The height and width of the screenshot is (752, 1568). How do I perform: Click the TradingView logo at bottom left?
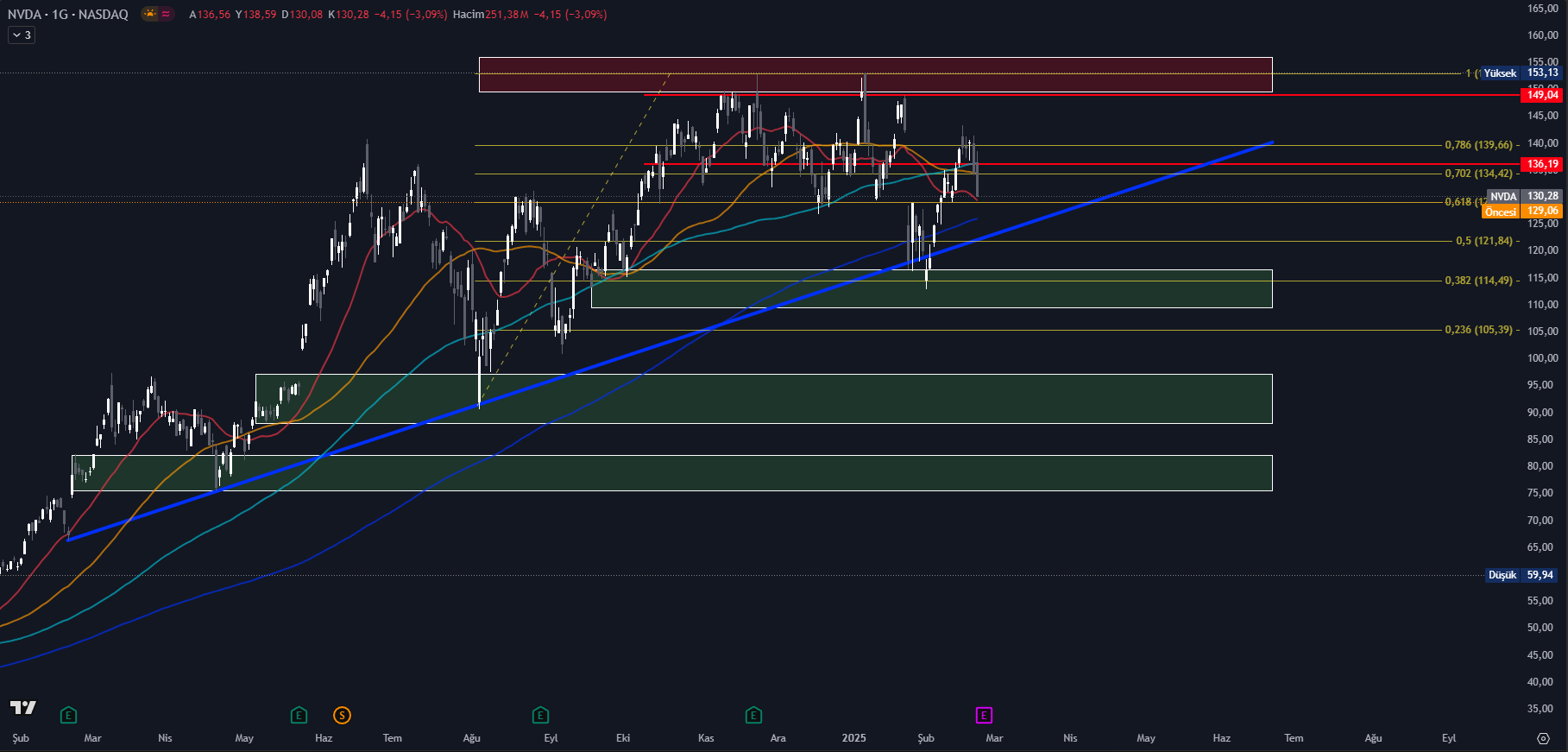point(23,708)
